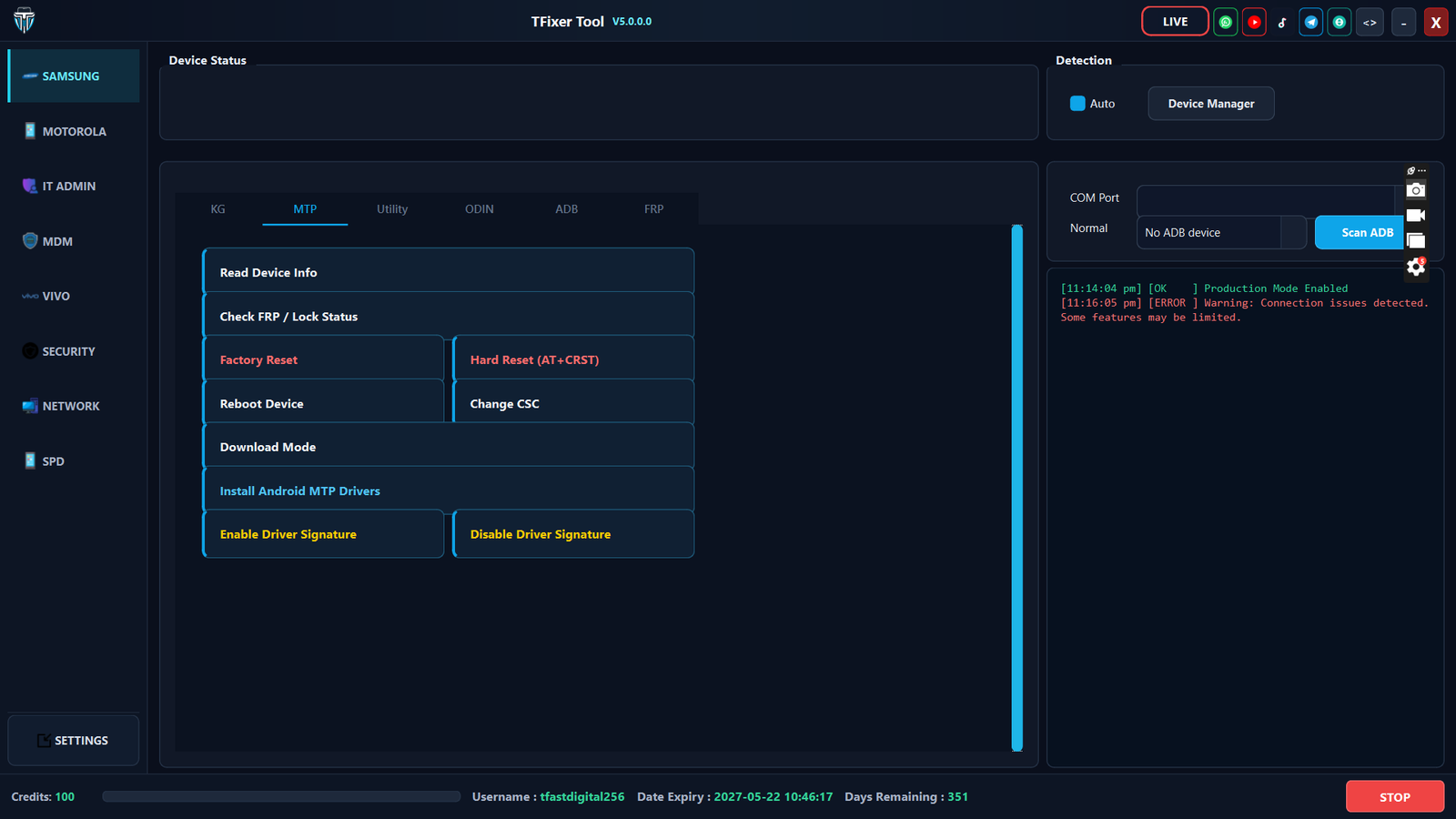This screenshot has height=819, width=1456.
Task: Click the LIVE button
Action: 1175,22
